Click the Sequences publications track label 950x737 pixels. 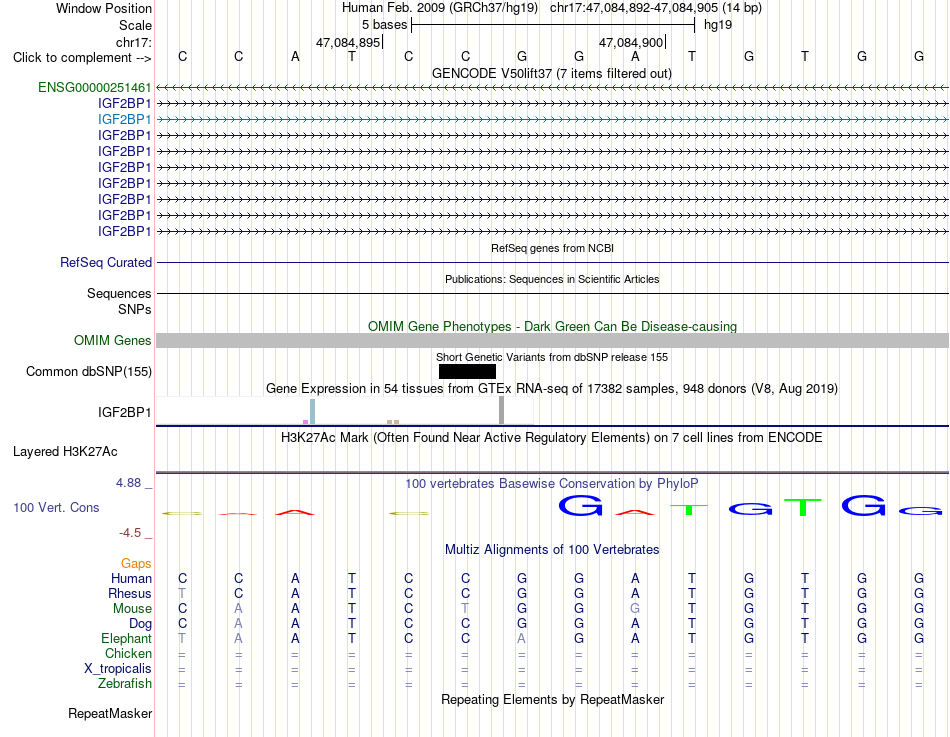[119, 293]
